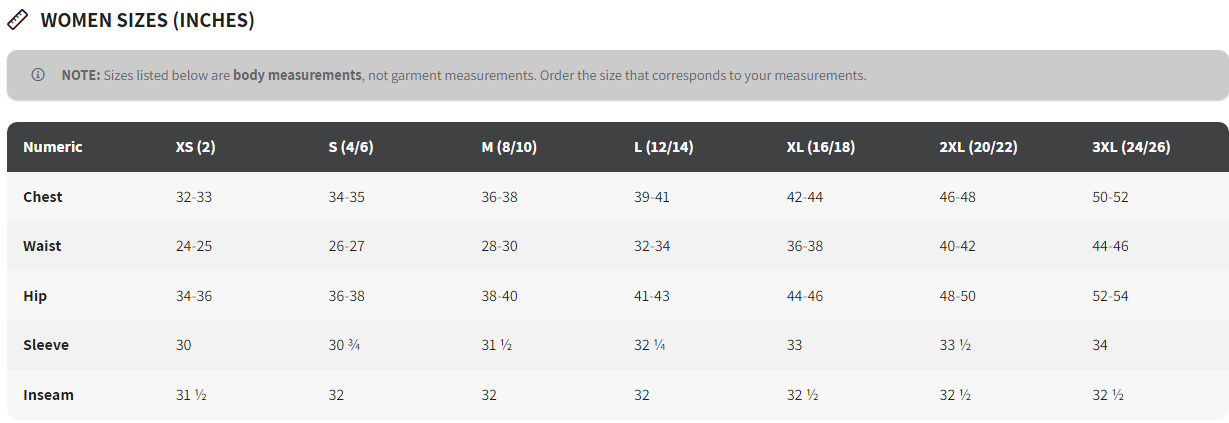Click the ruler icon beside Women Sizes
The width and height of the screenshot is (1229, 423).
(18, 20)
